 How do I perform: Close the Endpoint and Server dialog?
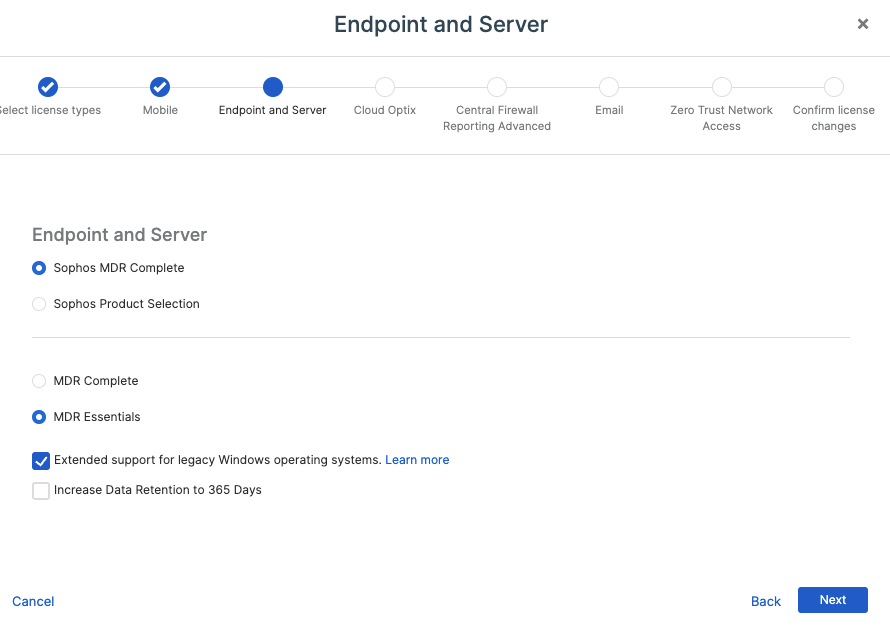[862, 24]
